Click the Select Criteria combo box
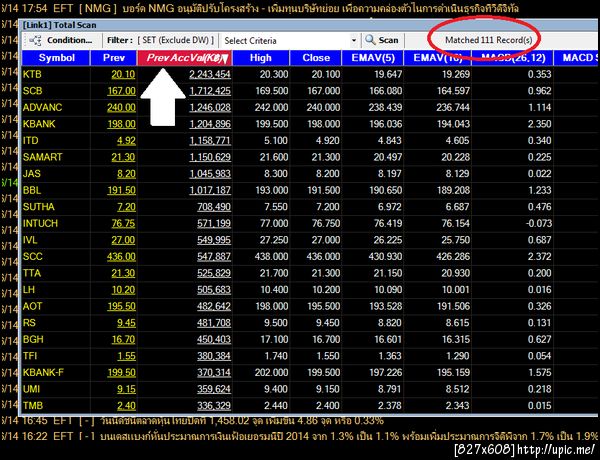600x460 pixels. [x=290, y=40]
